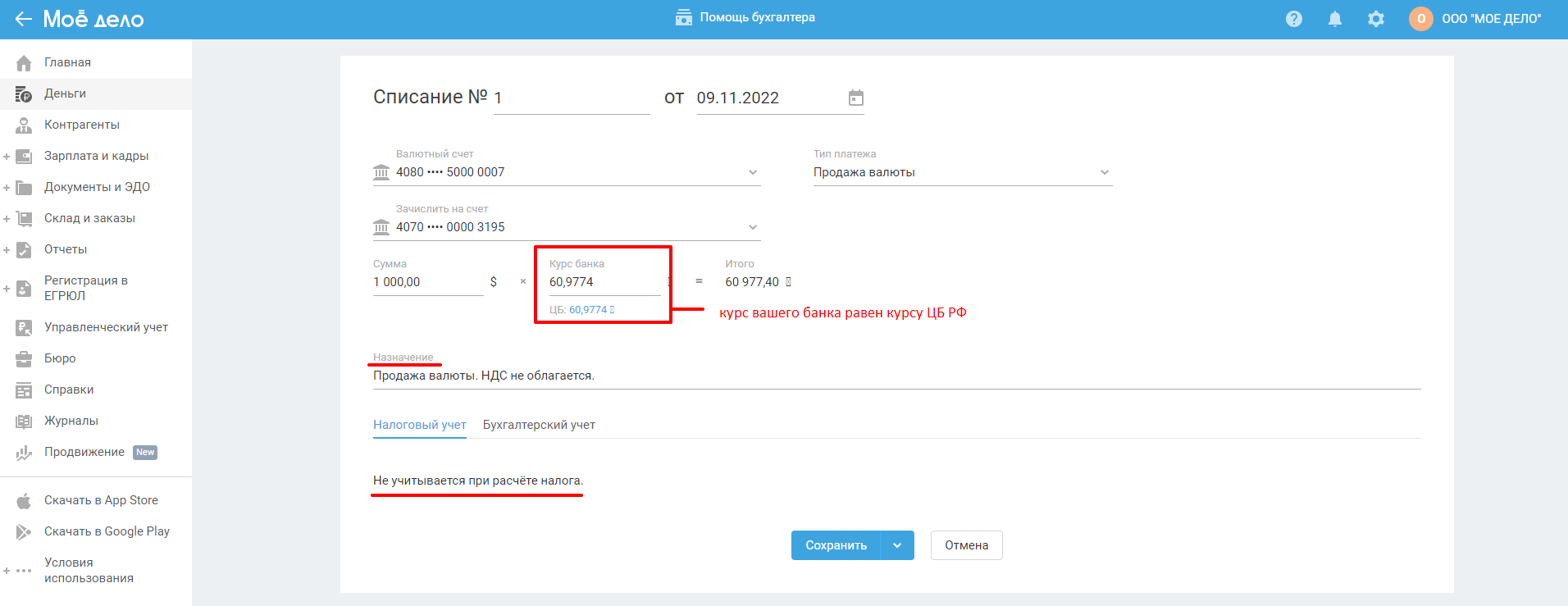1568x606 pixels.
Task: Open the Контрагенты sidebar icon
Action: (x=24, y=125)
